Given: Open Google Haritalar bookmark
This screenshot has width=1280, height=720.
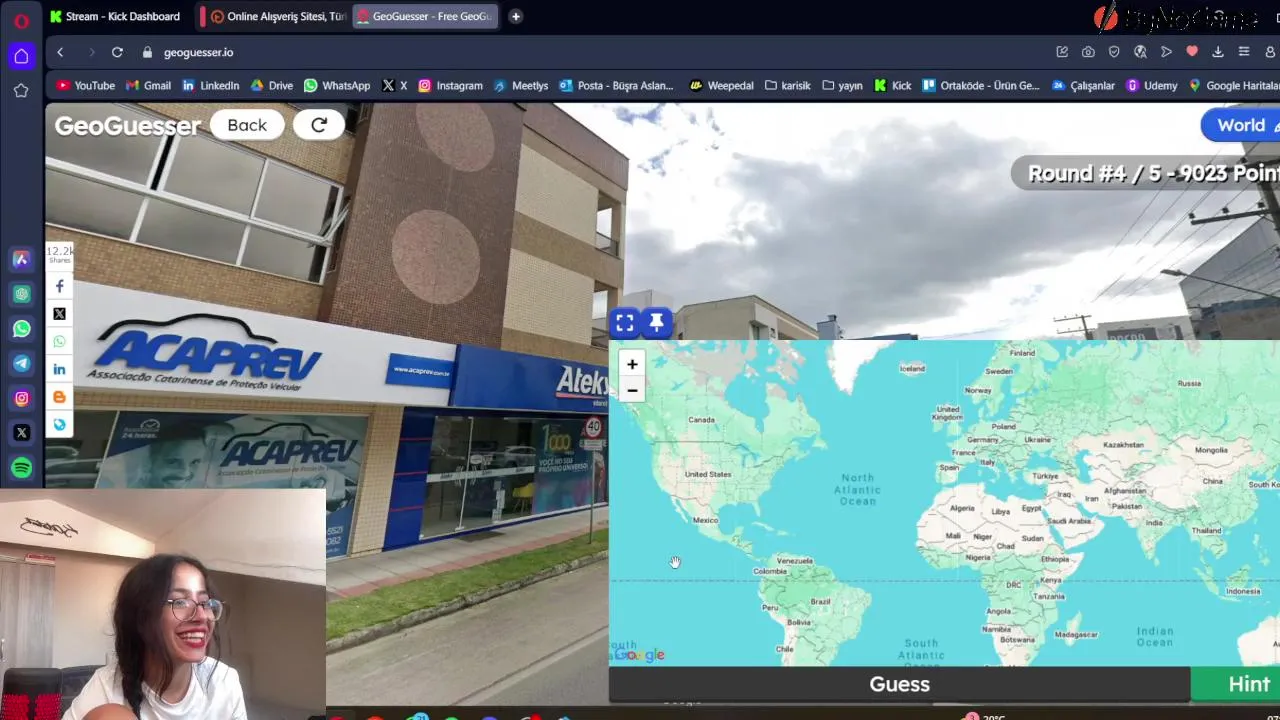Looking at the screenshot, I should click(1233, 86).
